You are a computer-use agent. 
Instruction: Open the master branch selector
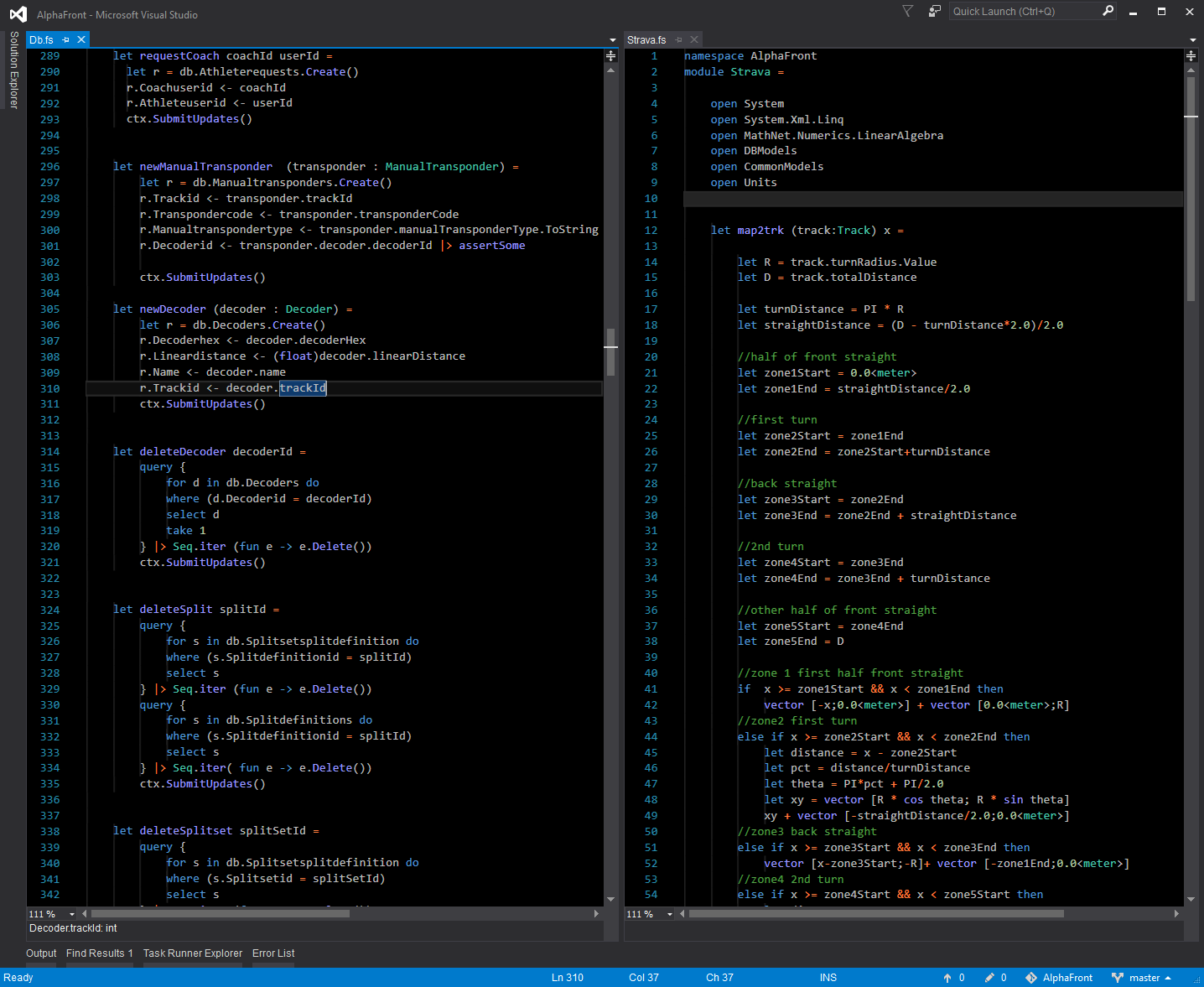pos(1141,978)
